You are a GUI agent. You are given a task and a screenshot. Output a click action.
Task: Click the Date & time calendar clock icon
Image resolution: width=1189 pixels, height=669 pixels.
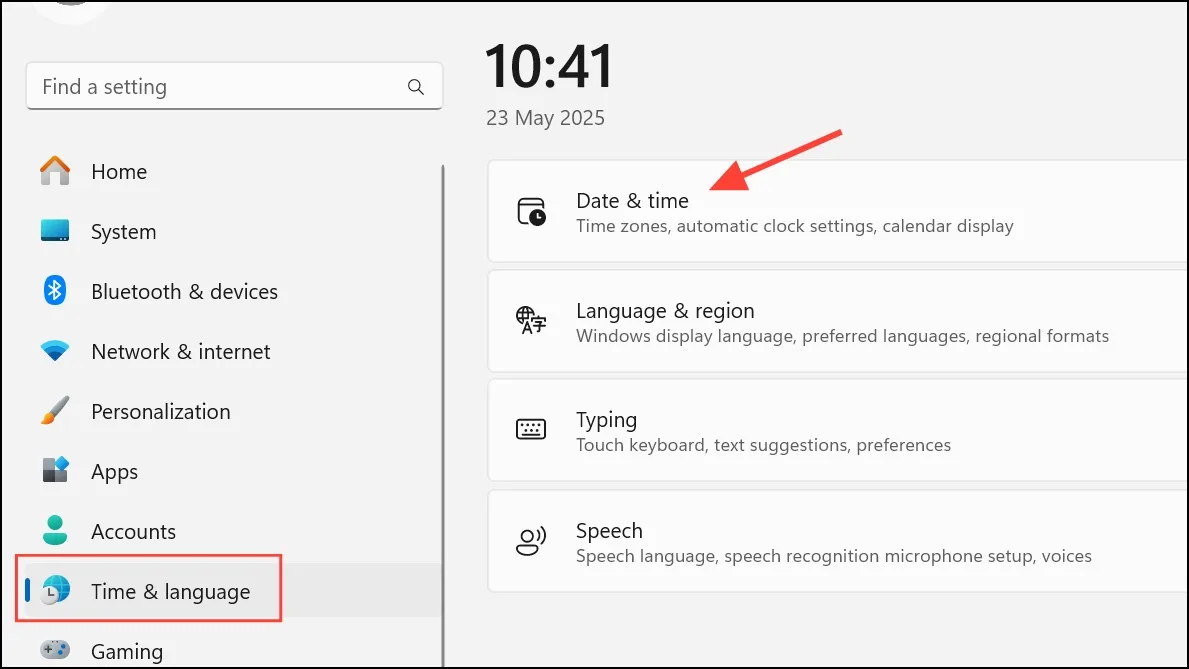tap(531, 212)
